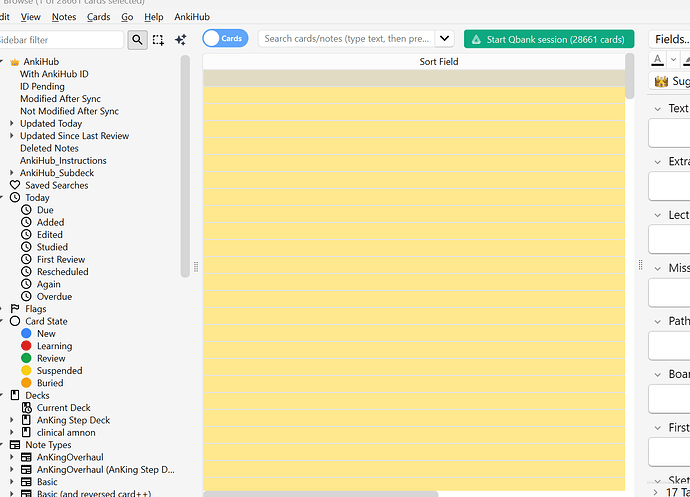Select the Due clock item

coord(26,210)
